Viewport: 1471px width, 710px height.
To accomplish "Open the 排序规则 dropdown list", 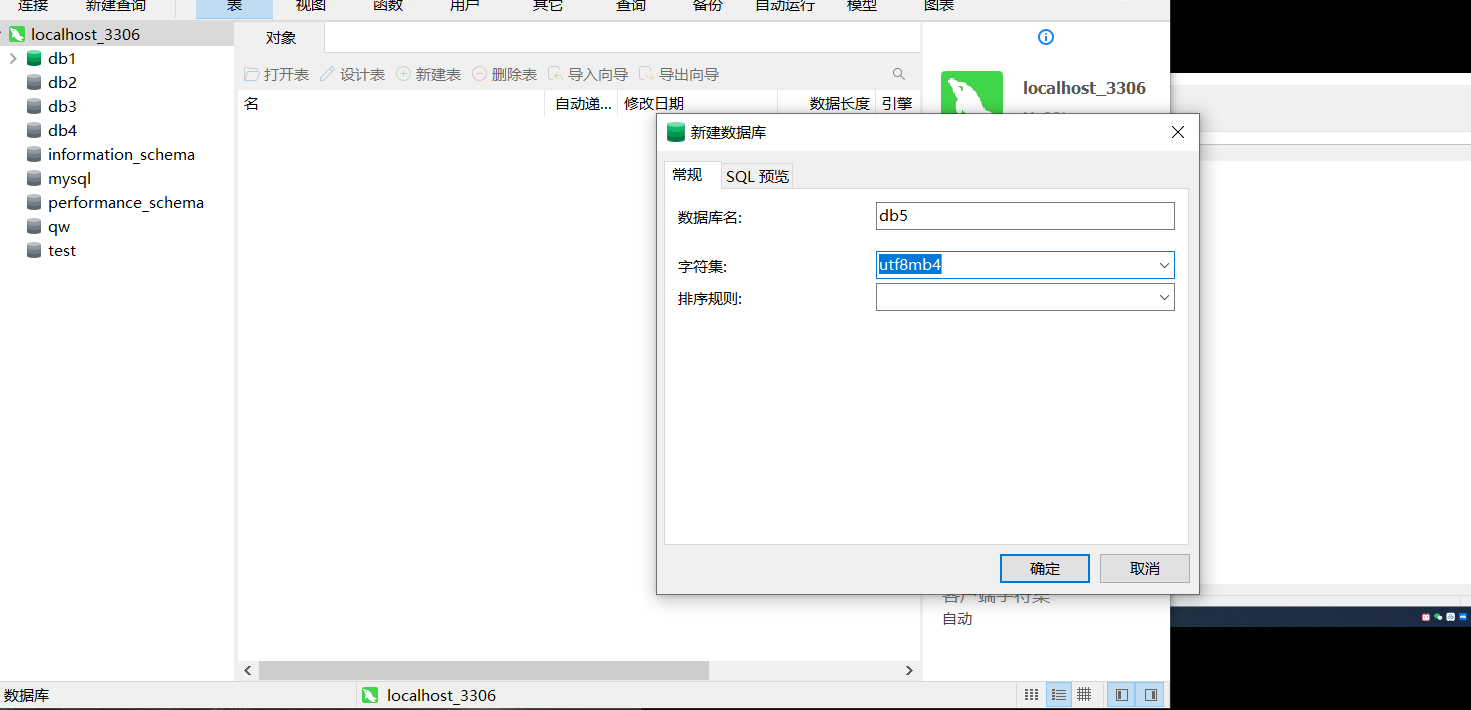I will [x=1164, y=297].
